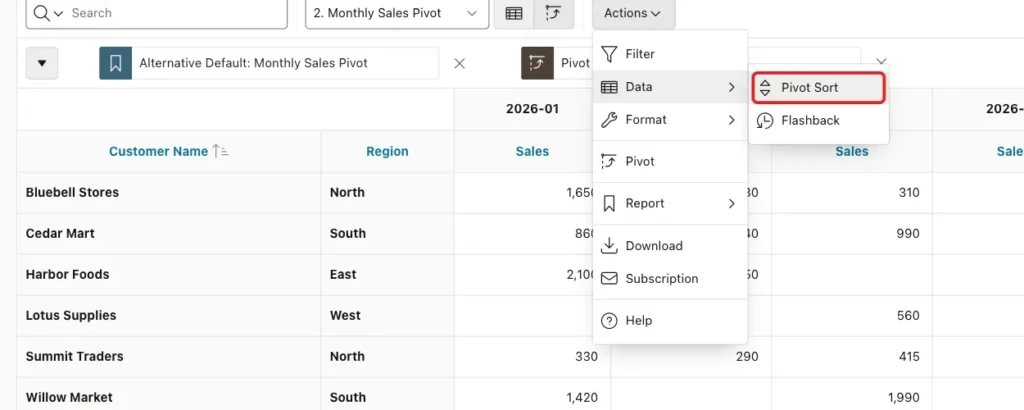Click the bookmark icon for Alternative Default report

(116, 63)
